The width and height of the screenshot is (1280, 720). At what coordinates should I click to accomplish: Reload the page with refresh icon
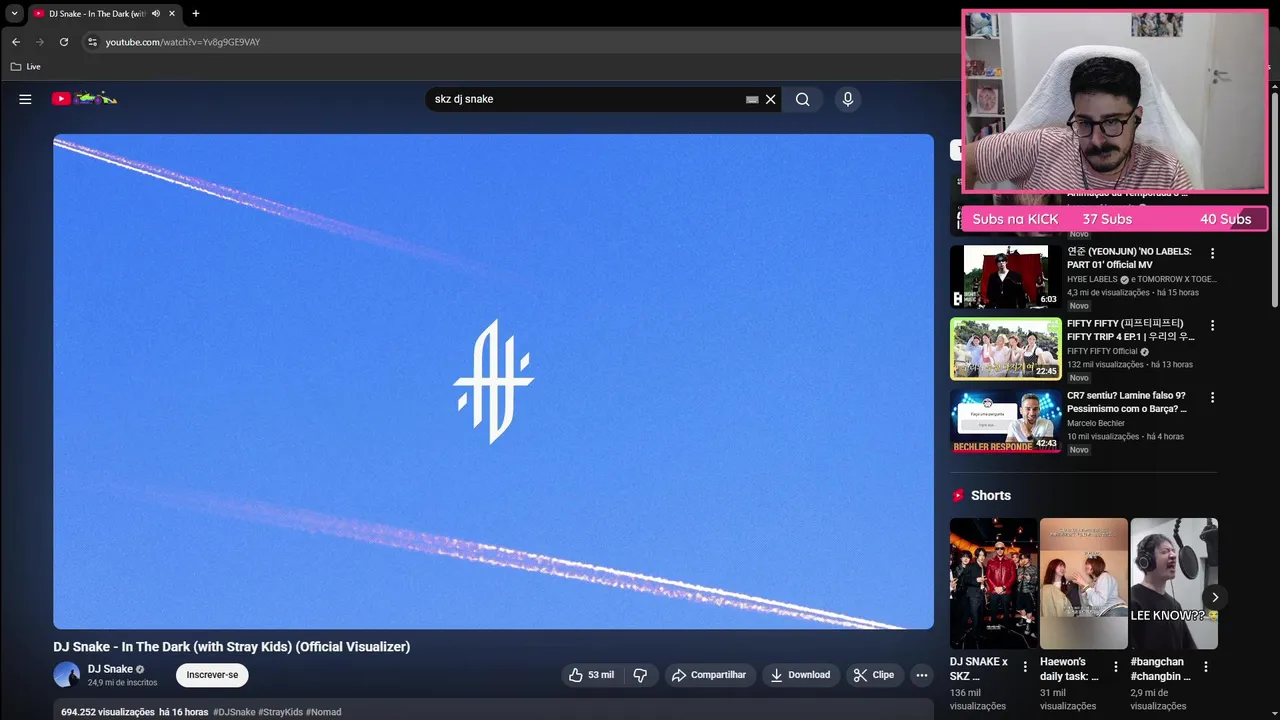[64, 42]
